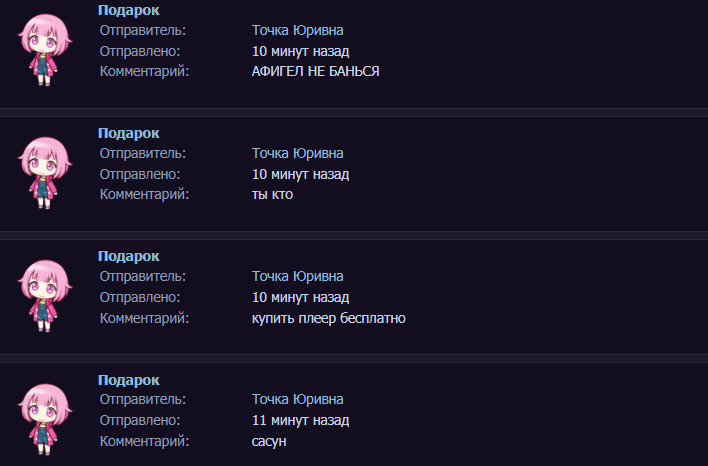This screenshot has height=466, width=708.
Task: Click the "Подарок" heading of the "ты кто" gift
Action: tap(129, 133)
